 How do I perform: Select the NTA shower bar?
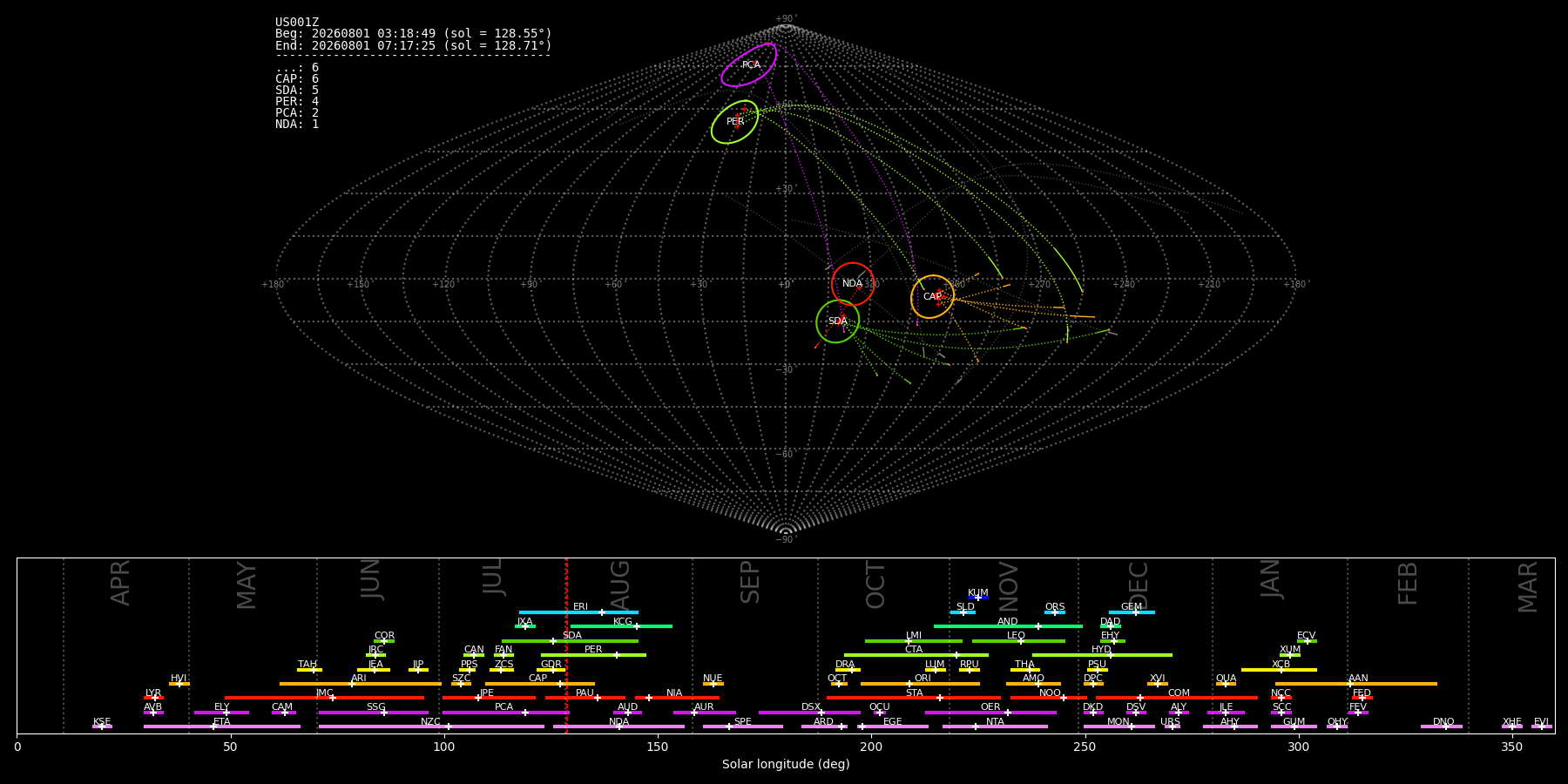pos(995,727)
